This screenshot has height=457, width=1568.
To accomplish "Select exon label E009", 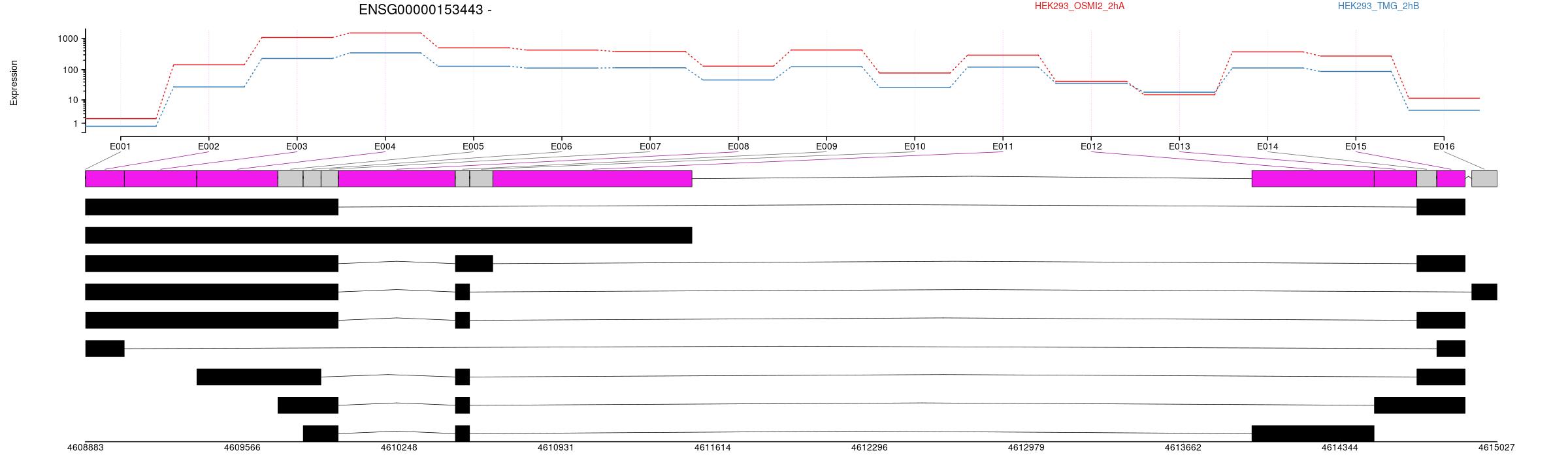I will [826, 146].
